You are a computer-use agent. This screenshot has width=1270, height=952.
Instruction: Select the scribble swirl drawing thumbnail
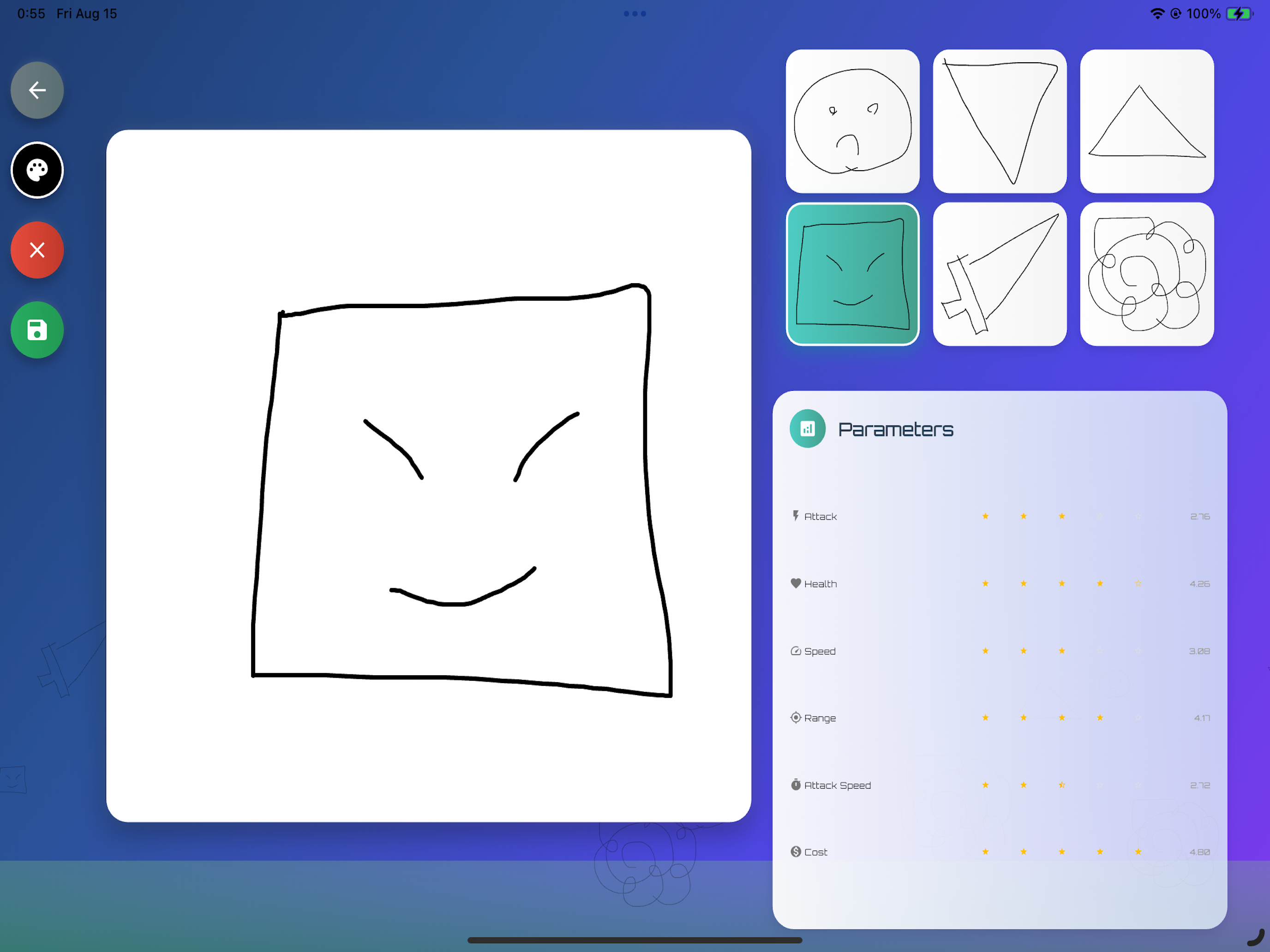pyautogui.click(x=1147, y=274)
